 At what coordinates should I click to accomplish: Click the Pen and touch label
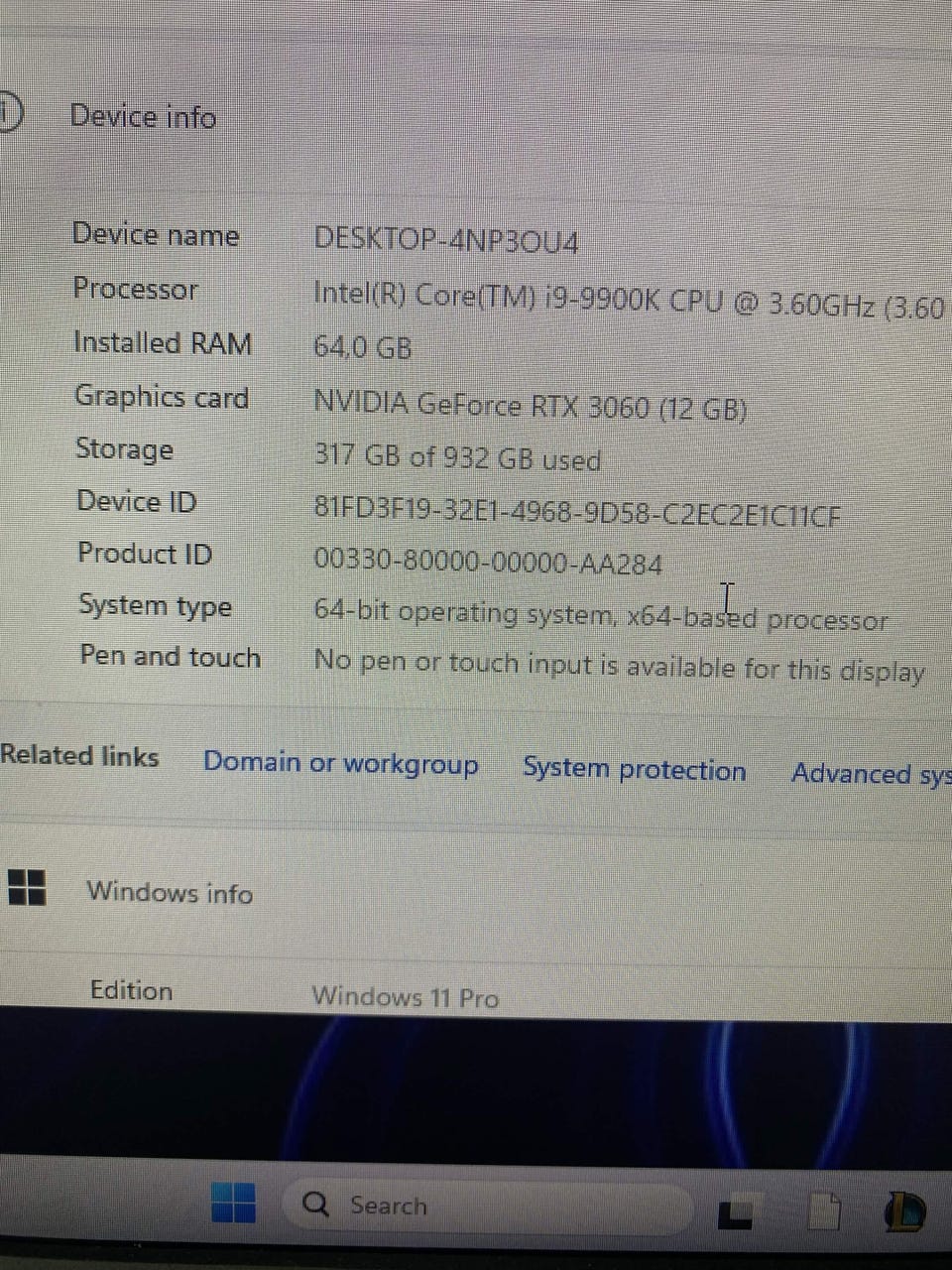coord(170,657)
